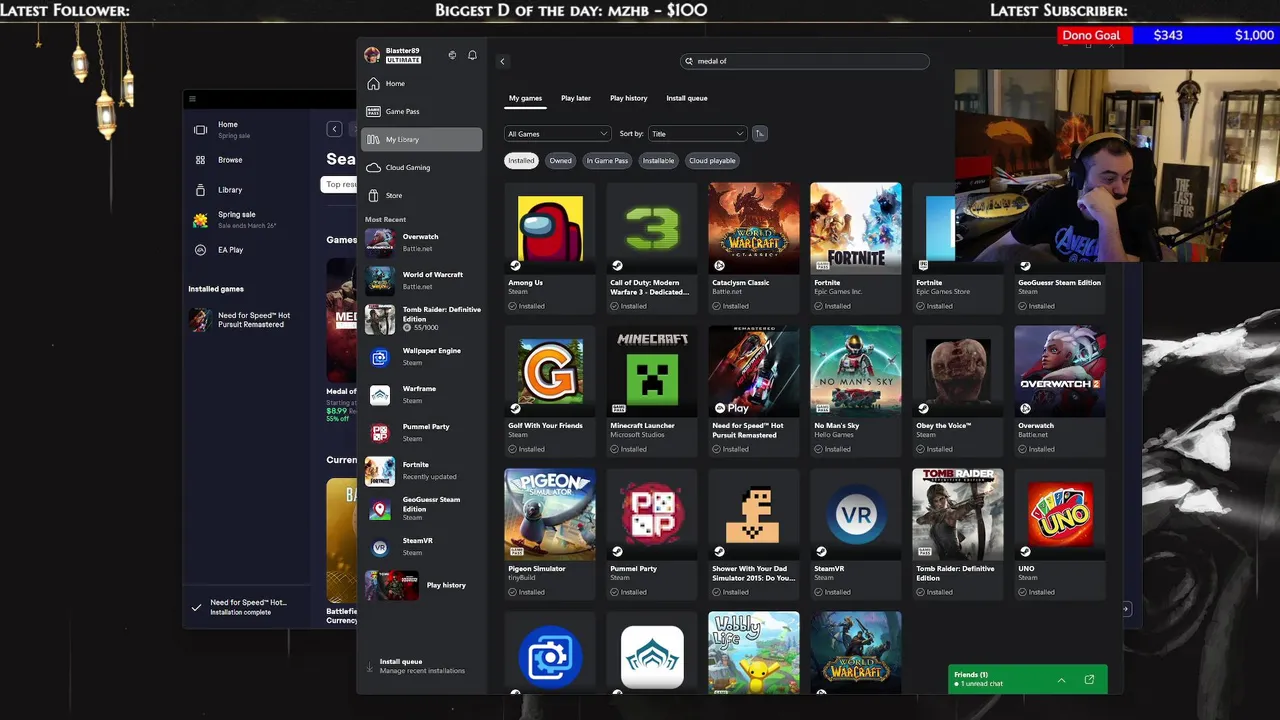Open Warframe in the Most Recent list

click(423, 395)
